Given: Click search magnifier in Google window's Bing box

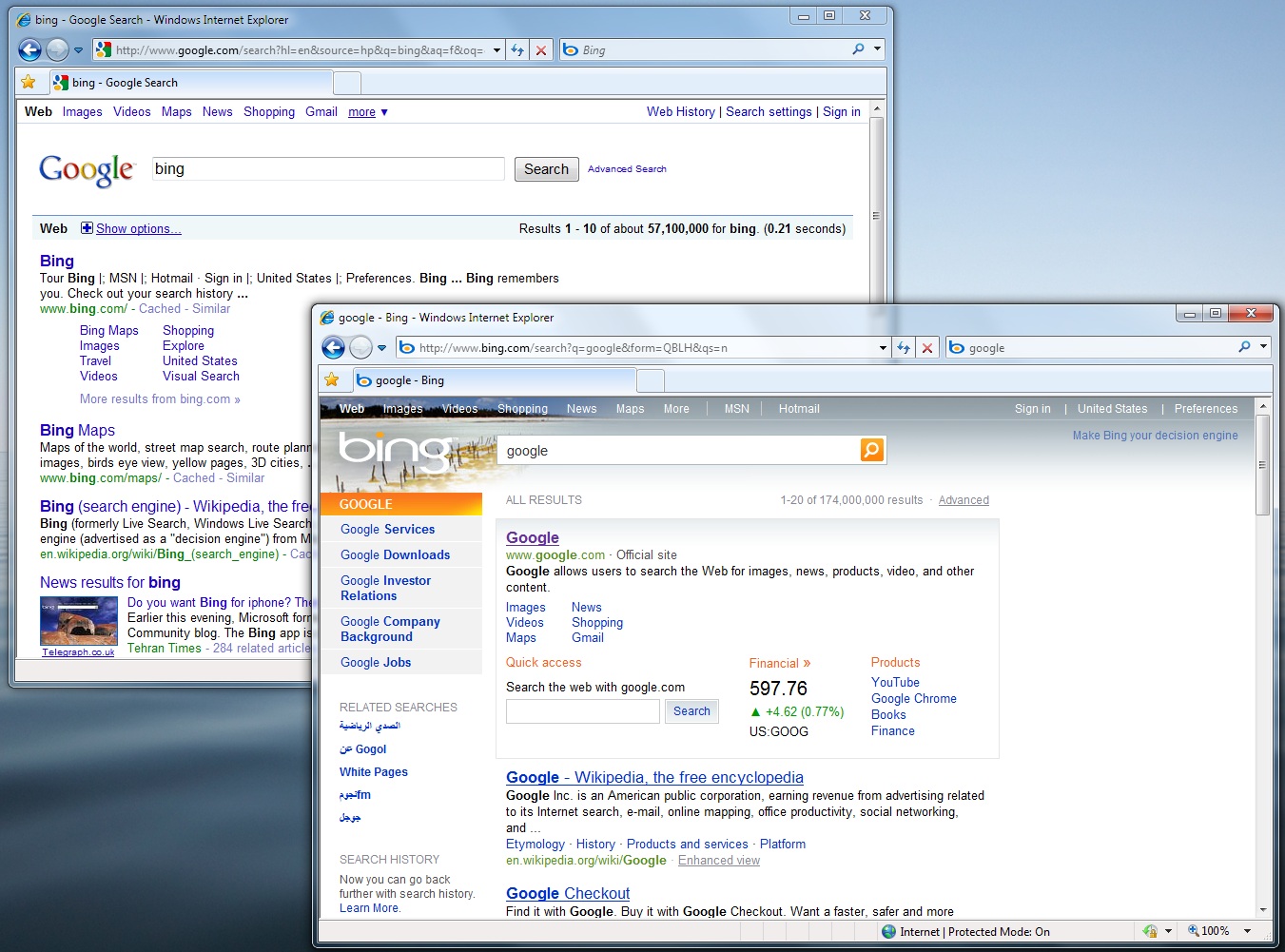Looking at the screenshot, I should pyautogui.click(x=858, y=49).
